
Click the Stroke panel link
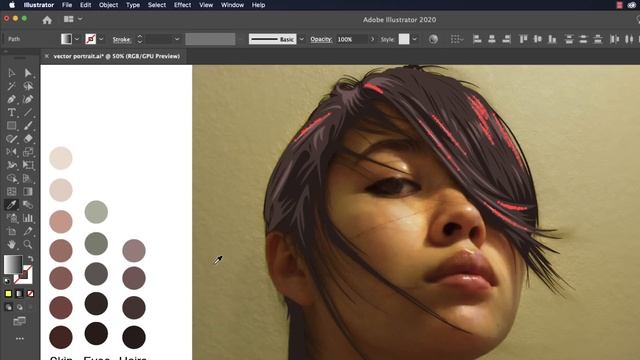coord(121,40)
